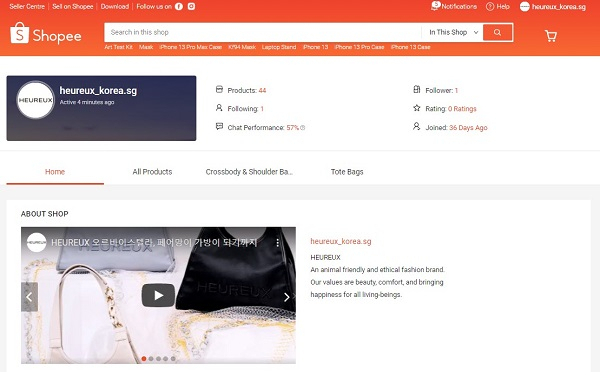Click the Follower count 1

click(457, 90)
